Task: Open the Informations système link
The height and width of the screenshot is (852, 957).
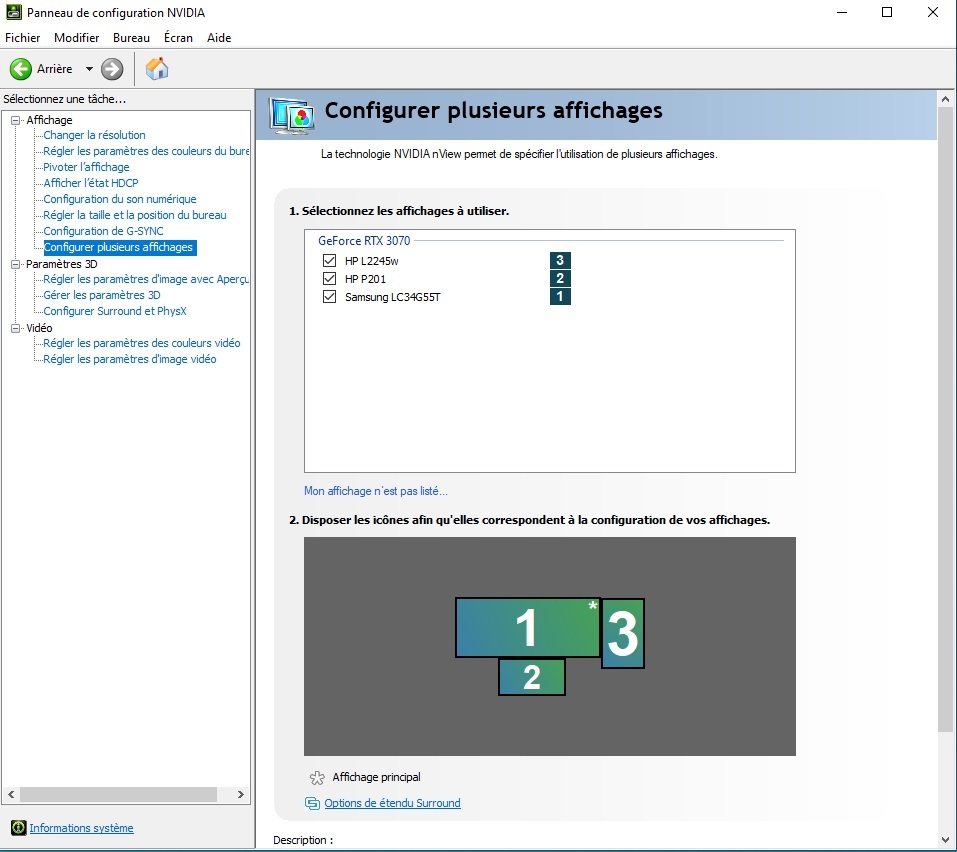Action: coord(81,828)
